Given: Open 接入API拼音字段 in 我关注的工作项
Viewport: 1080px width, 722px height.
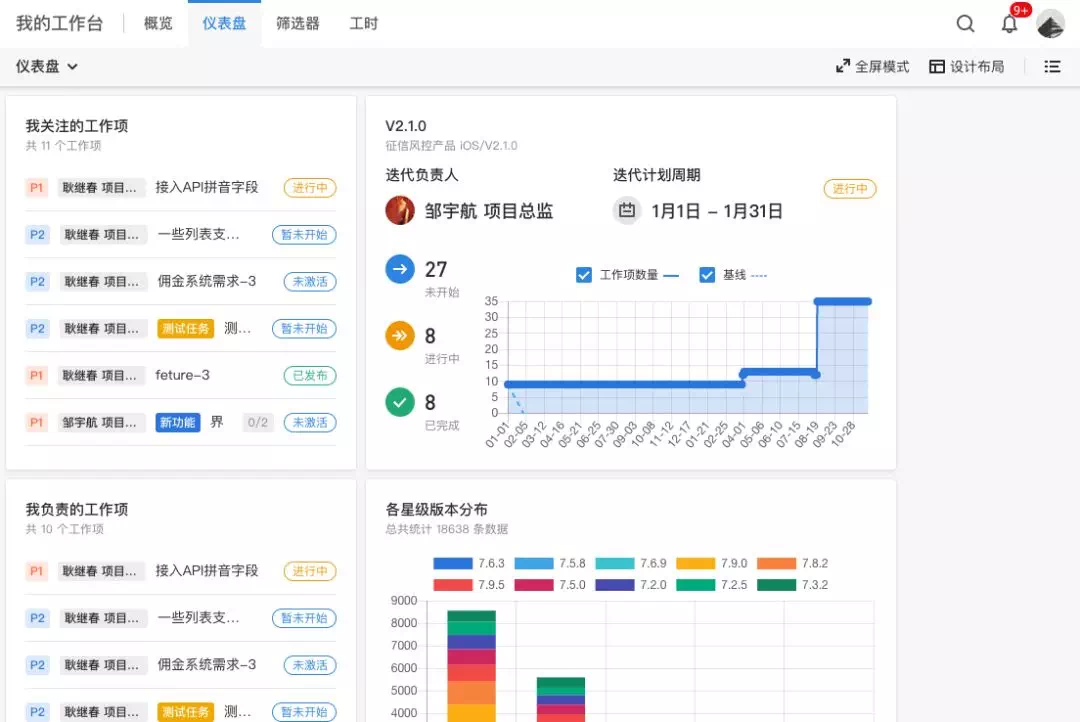Looking at the screenshot, I should [207, 187].
